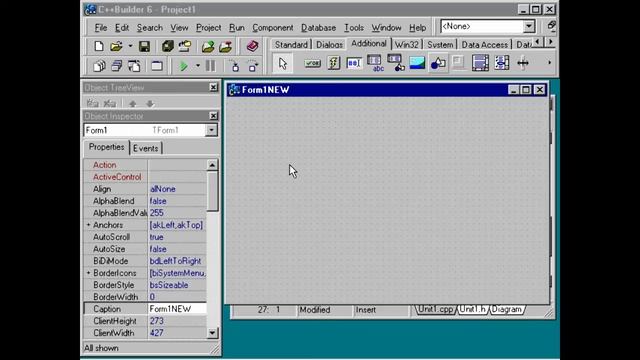Pick the SpeedButton component icon
Image resolution: width=640 pixels, height=360 pixels.
tap(333, 63)
